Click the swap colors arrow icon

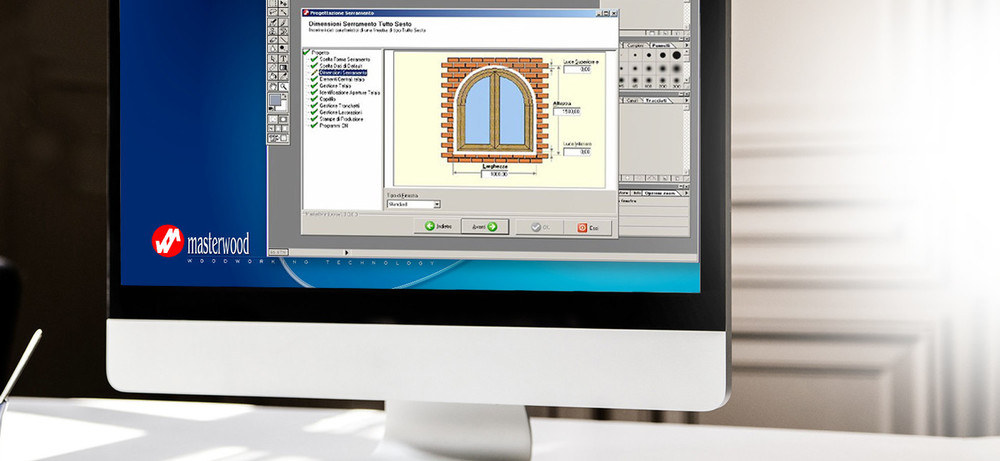point(284,97)
